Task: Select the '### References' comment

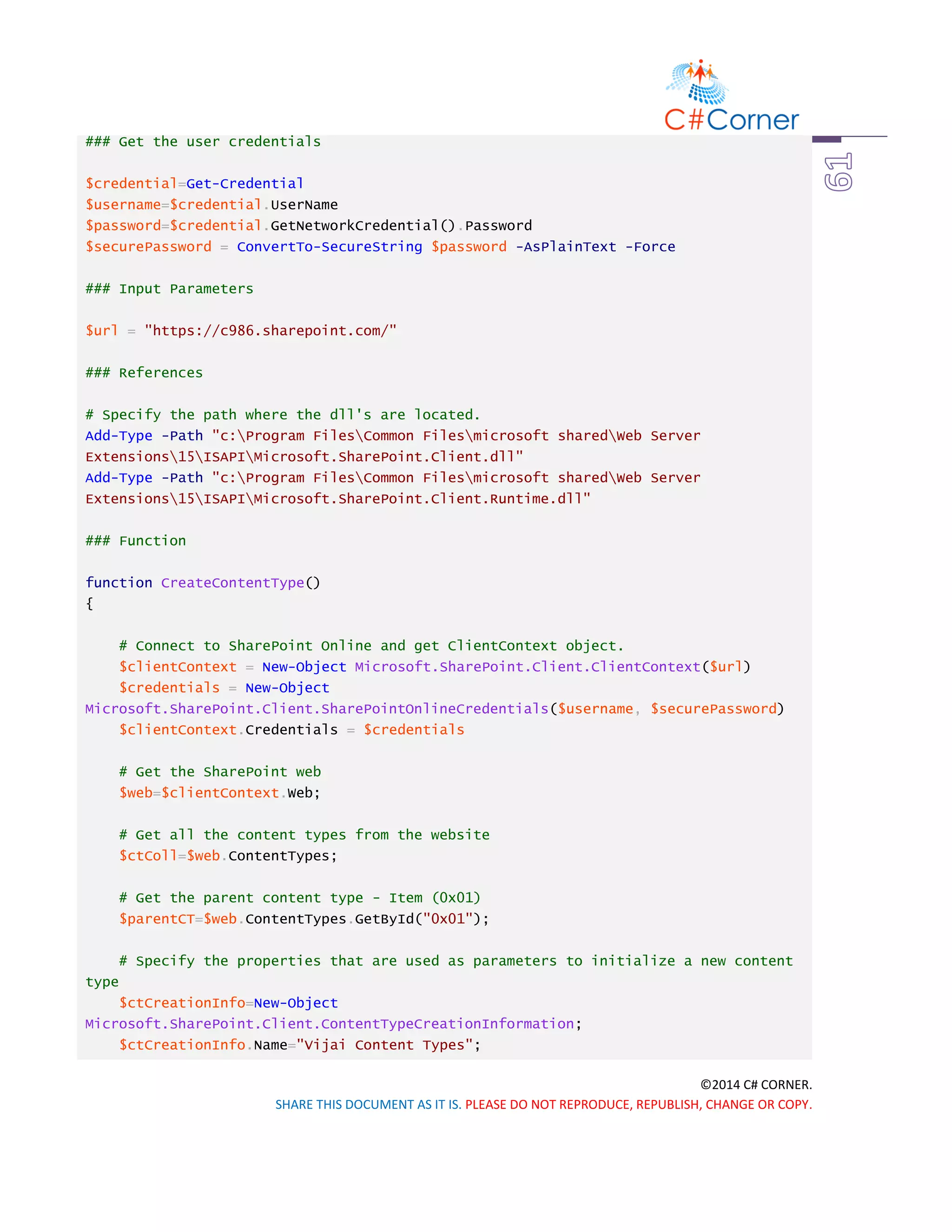Action: point(144,373)
